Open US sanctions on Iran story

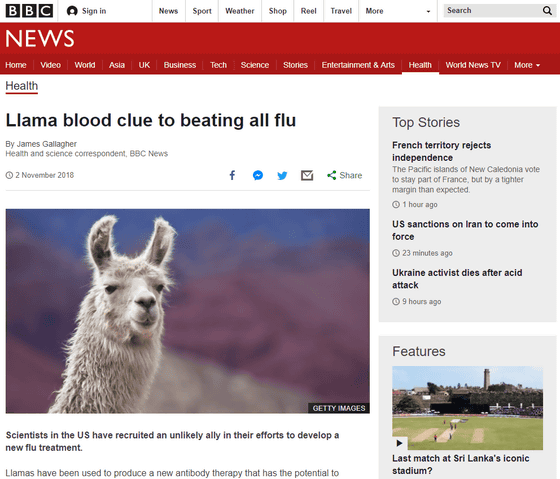(x=465, y=230)
